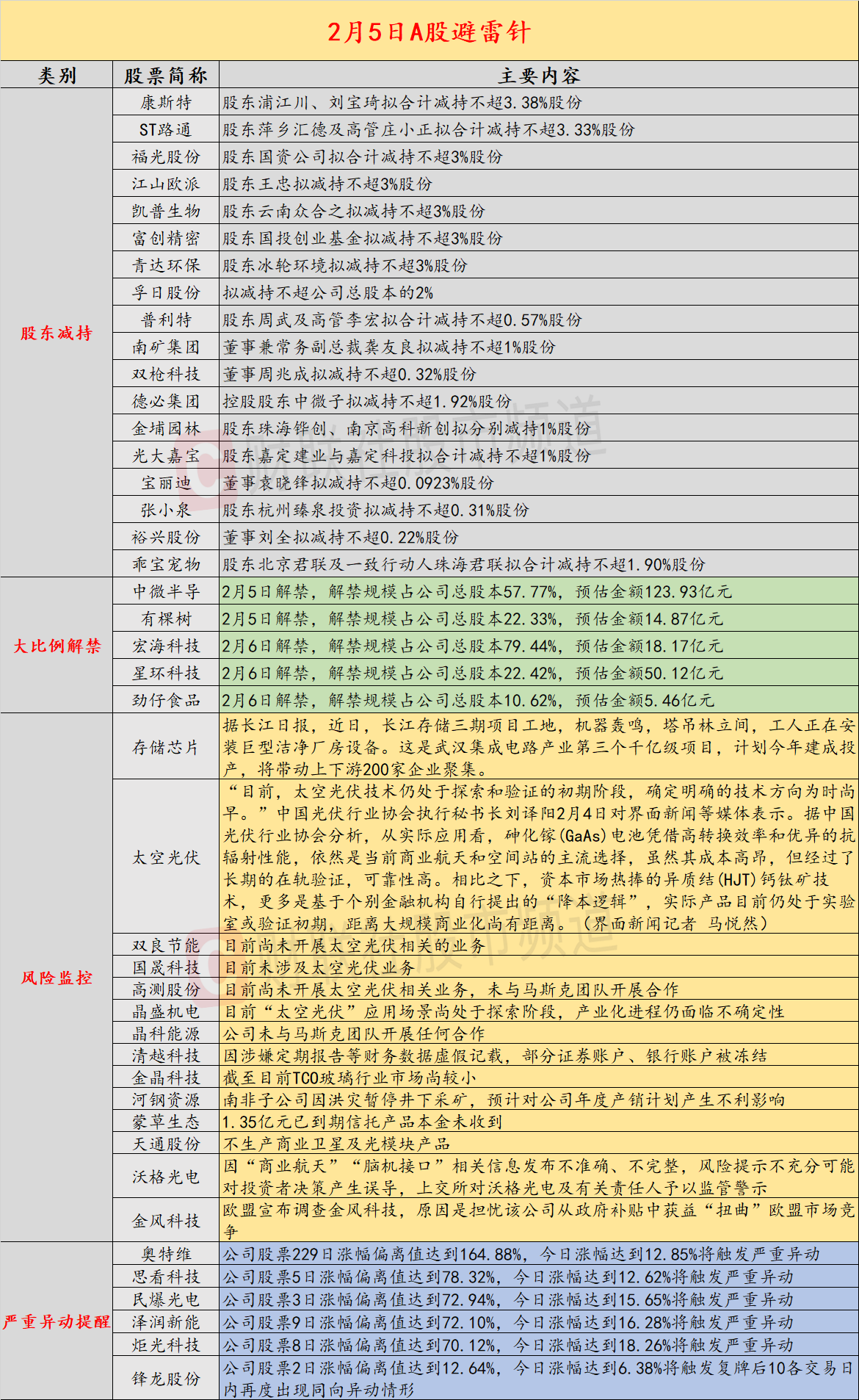Click the 大比例解禁 category cell

click(57, 646)
